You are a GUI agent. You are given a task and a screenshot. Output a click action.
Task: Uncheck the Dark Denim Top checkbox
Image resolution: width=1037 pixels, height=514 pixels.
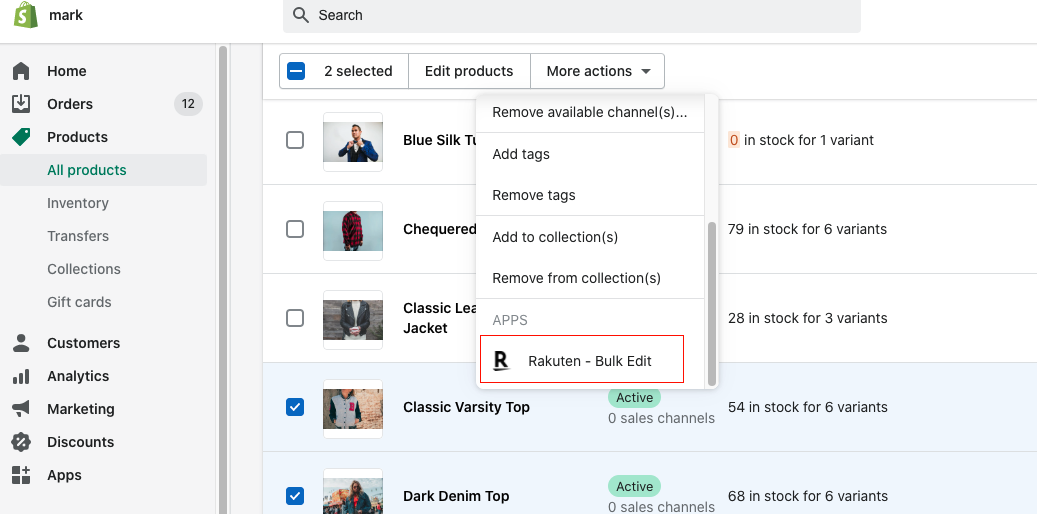pos(295,495)
